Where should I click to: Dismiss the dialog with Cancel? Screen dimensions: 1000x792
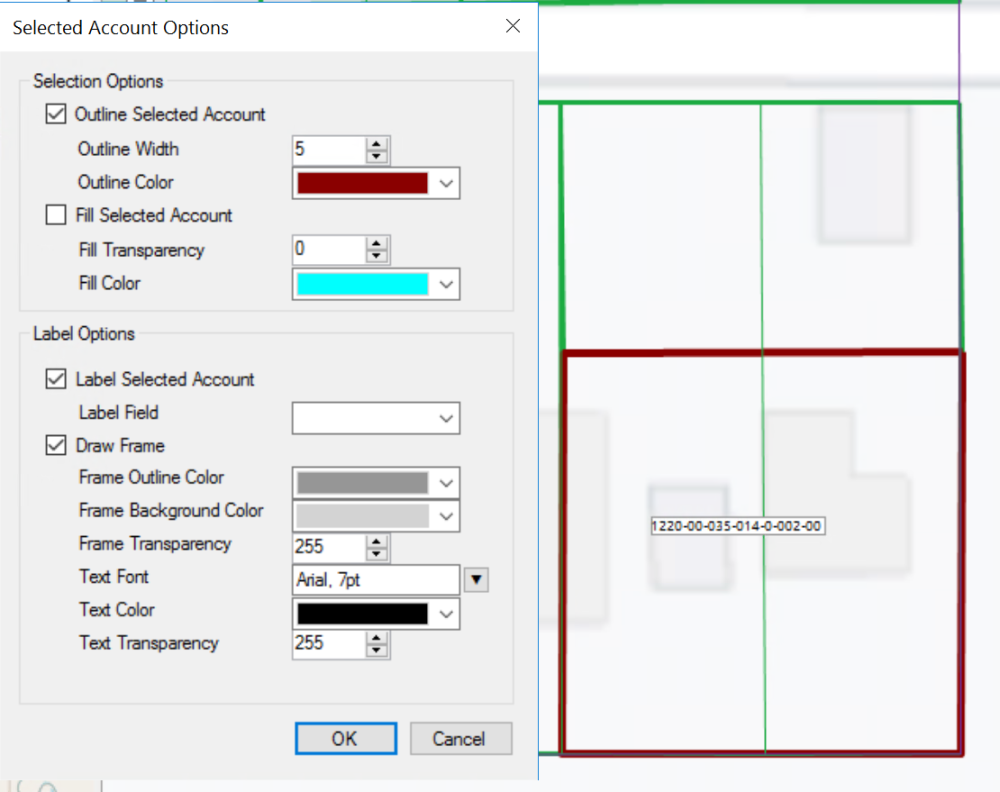460,738
